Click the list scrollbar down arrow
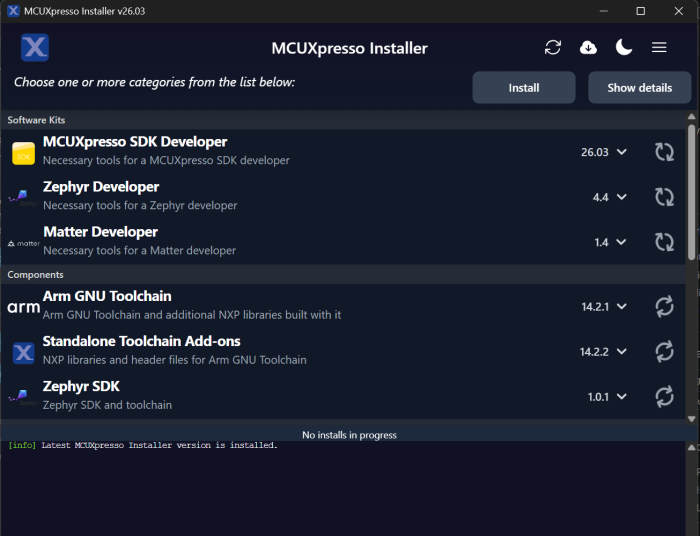Image resolution: width=700 pixels, height=536 pixels. [692, 419]
